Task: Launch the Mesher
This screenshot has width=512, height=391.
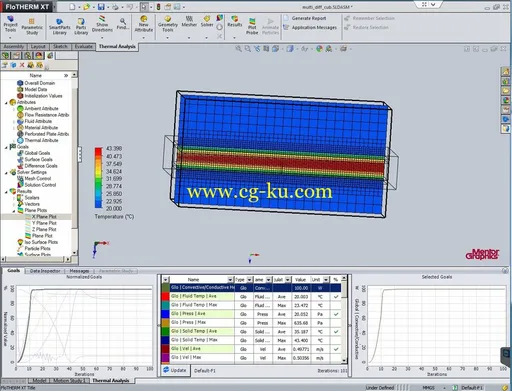Action: pos(189,21)
